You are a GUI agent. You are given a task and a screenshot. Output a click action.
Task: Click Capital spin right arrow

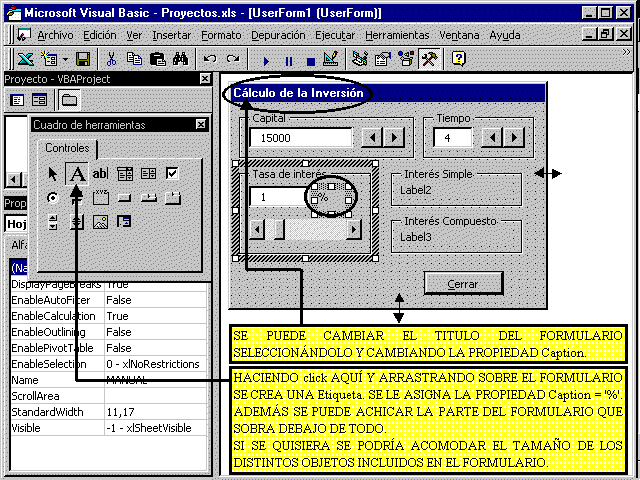394,138
